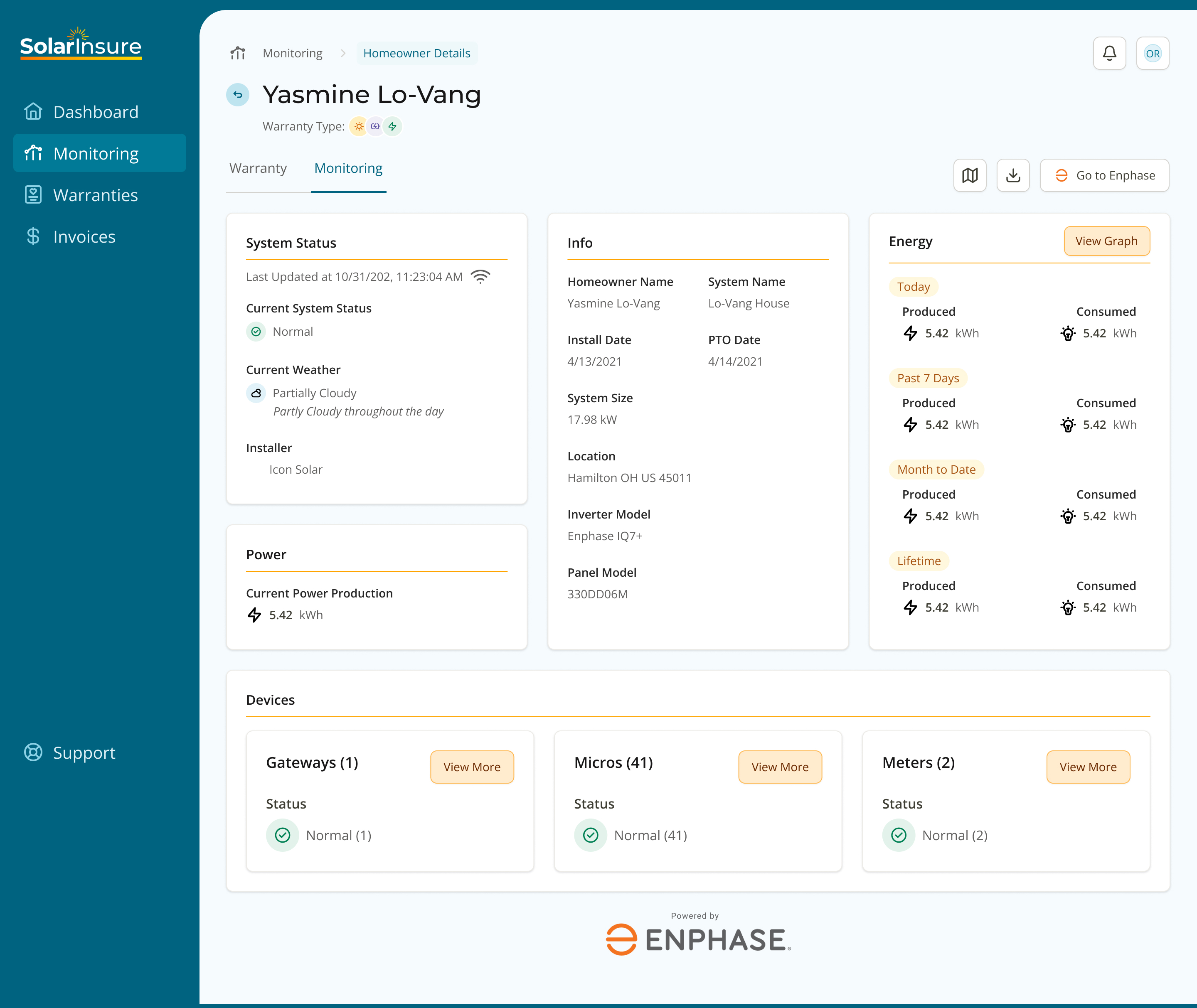This screenshot has height=1008, width=1197.
Task: Select the Monitoring tab
Action: pyautogui.click(x=348, y=169)
